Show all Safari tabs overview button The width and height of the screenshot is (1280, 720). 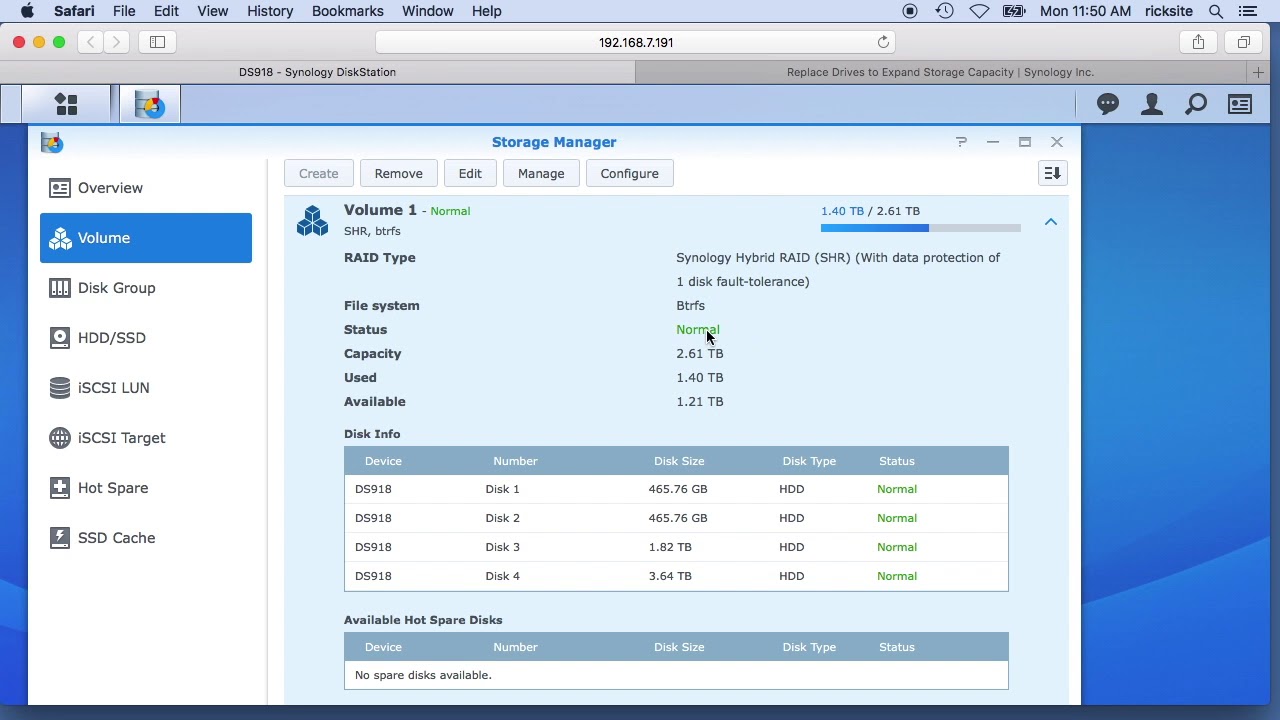coord(1244,42)
